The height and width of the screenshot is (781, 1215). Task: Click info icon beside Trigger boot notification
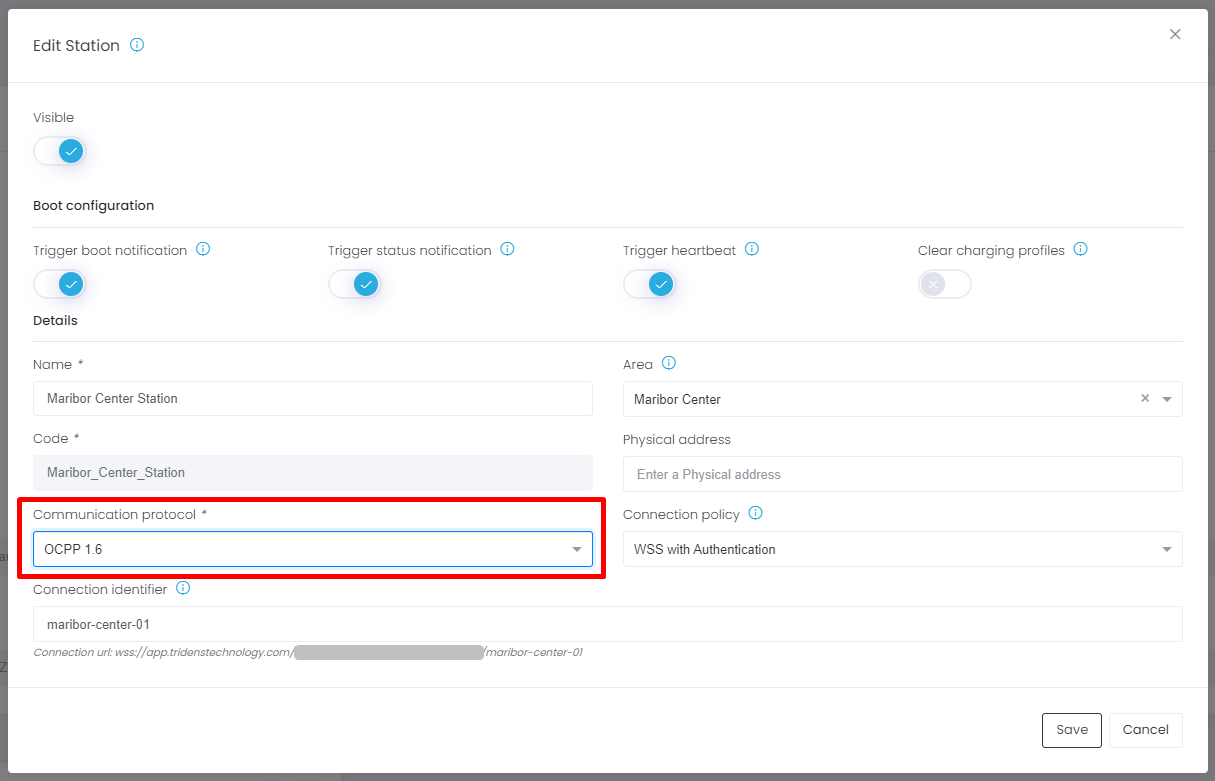(203, 249)
